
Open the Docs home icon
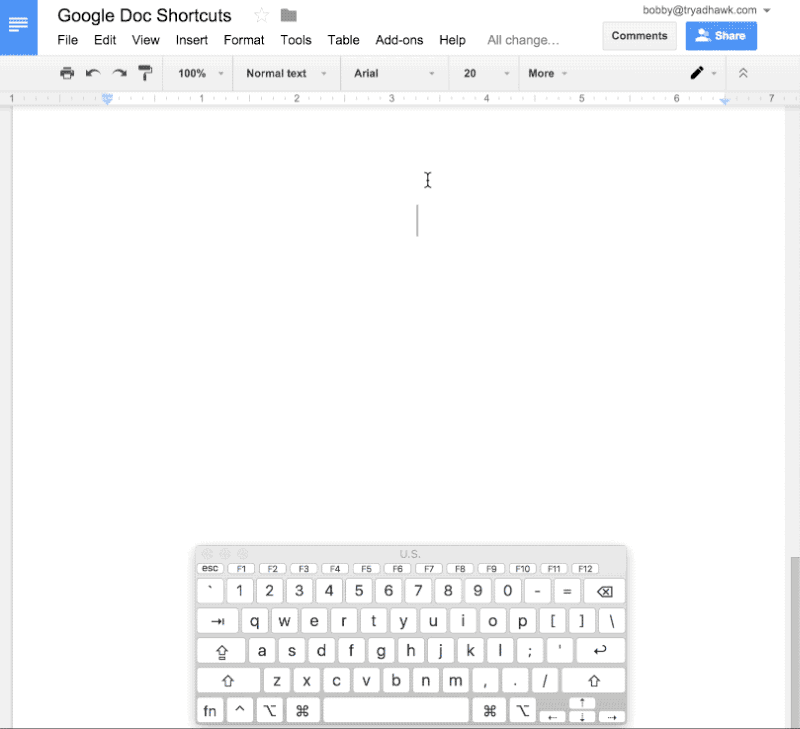[x=18, y=26]
